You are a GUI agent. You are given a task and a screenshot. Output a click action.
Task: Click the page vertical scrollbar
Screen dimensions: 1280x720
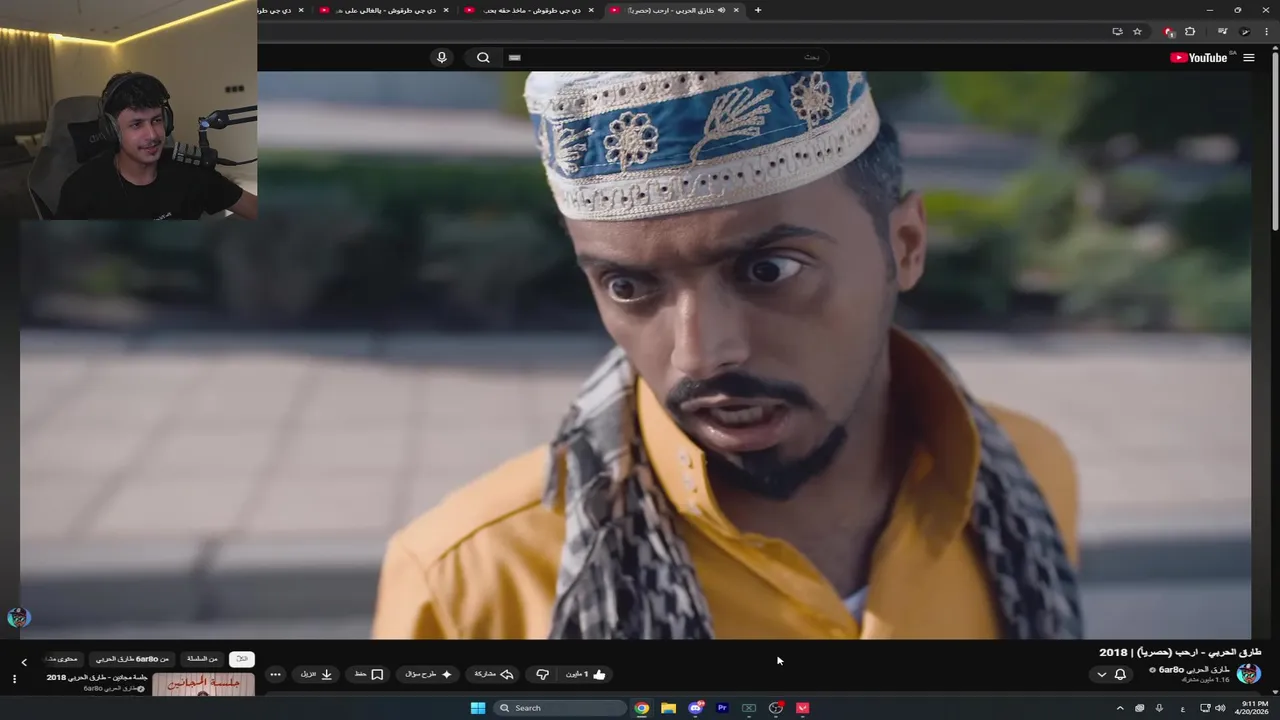(x=1275, y=140)
